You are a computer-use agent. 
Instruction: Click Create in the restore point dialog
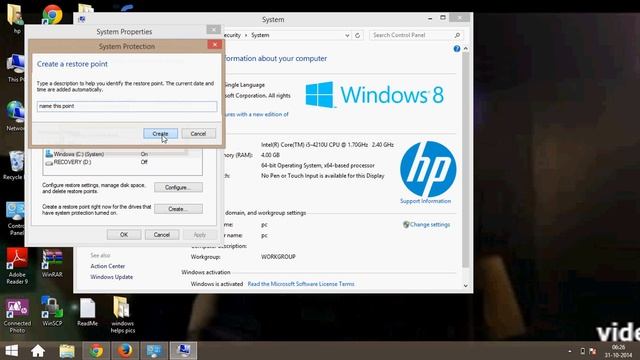[160, 133]
